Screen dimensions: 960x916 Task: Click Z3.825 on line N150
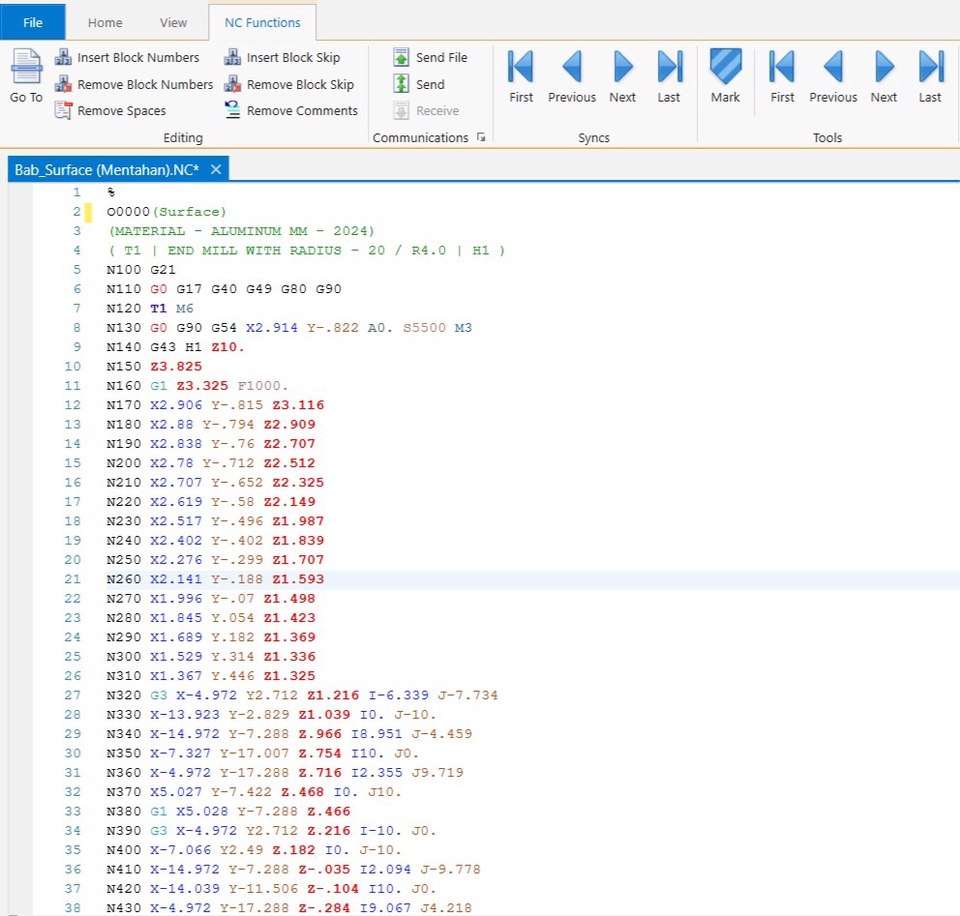(176, 366)
